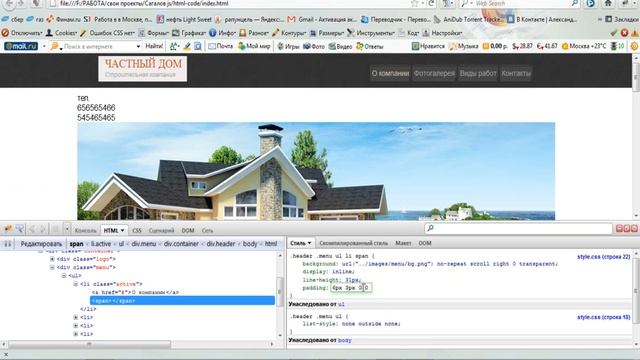Switch to the CSS tab in Firebug
The image size is (640, 360).
137,231
